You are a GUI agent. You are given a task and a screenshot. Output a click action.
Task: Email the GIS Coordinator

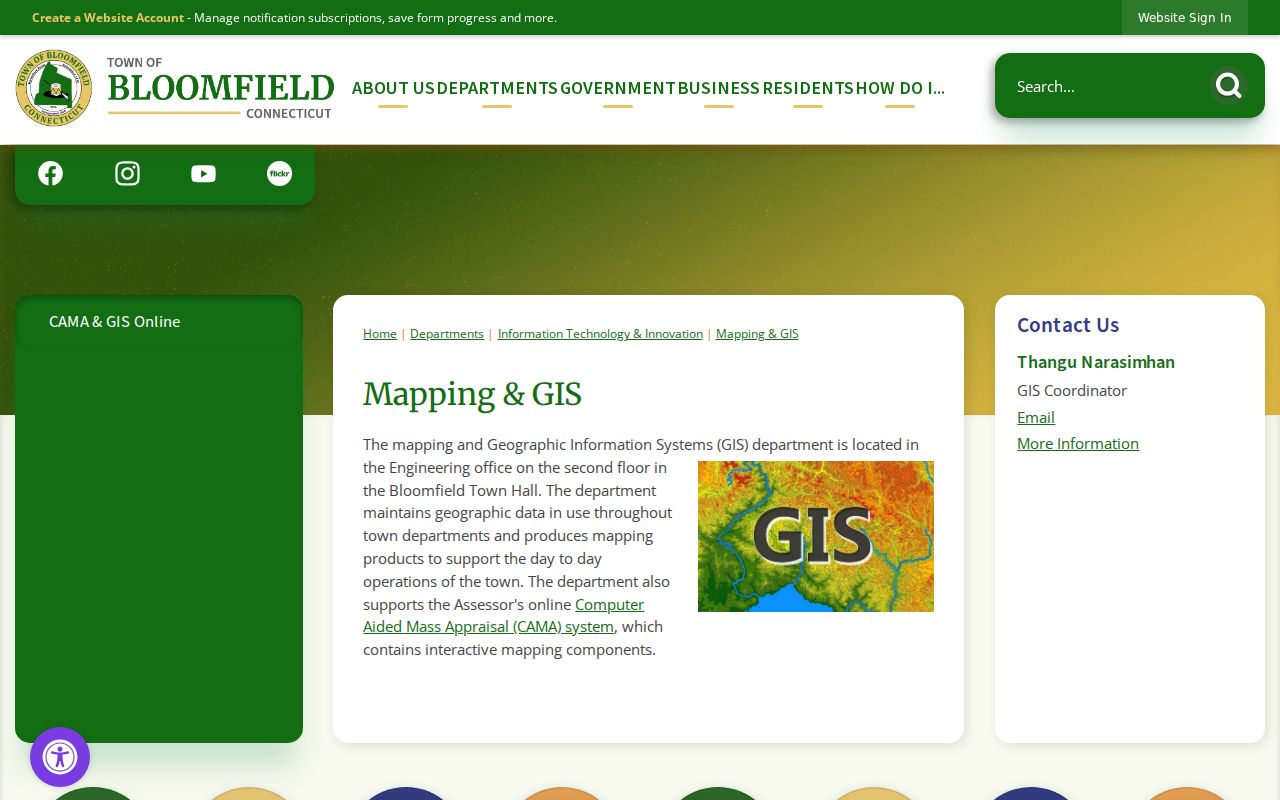pyautogui.click(x=1036, y=417)
